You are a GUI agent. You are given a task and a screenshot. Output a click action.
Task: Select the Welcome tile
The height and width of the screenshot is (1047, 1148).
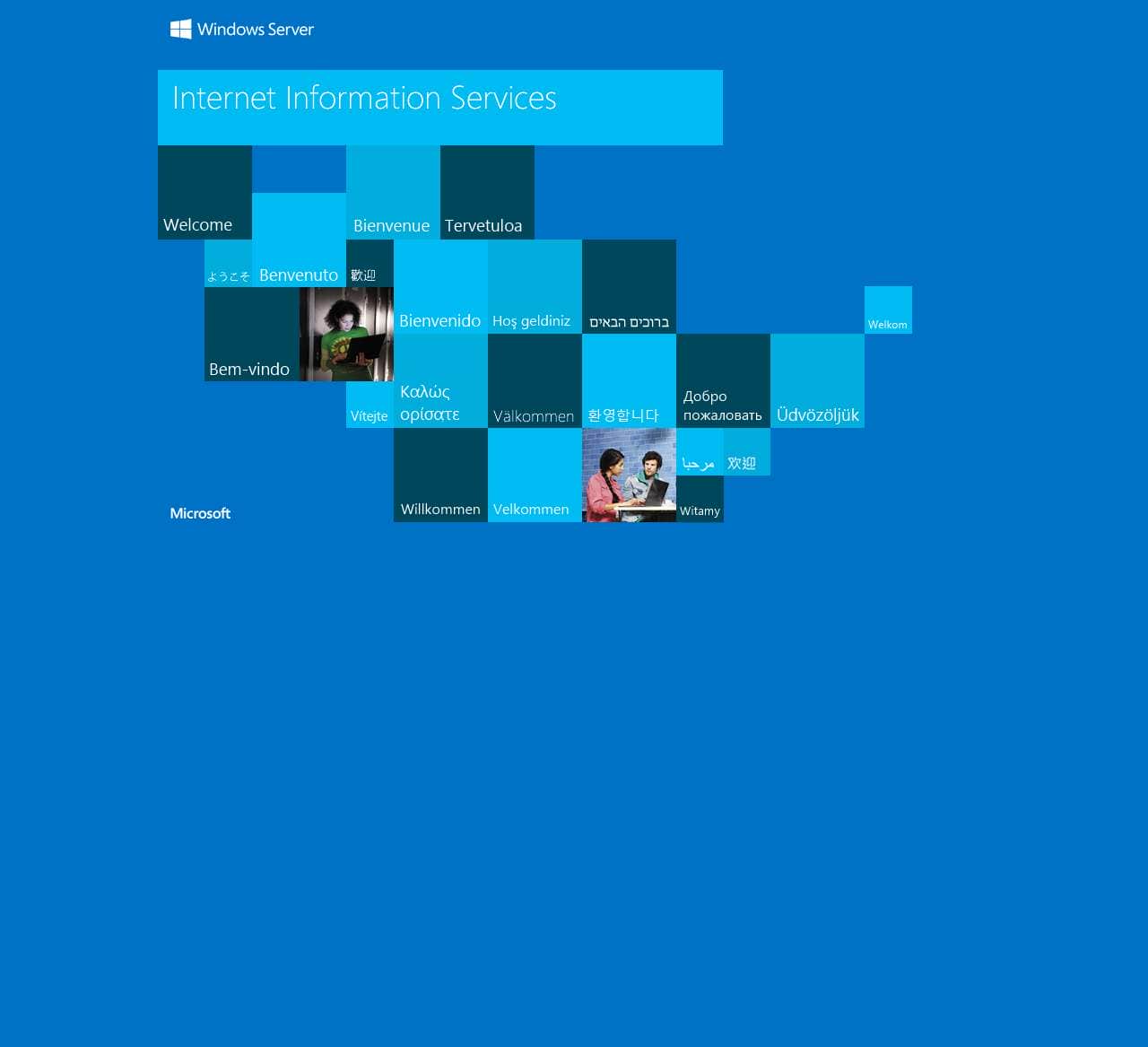pyautogui.click(x=204, y=191)
